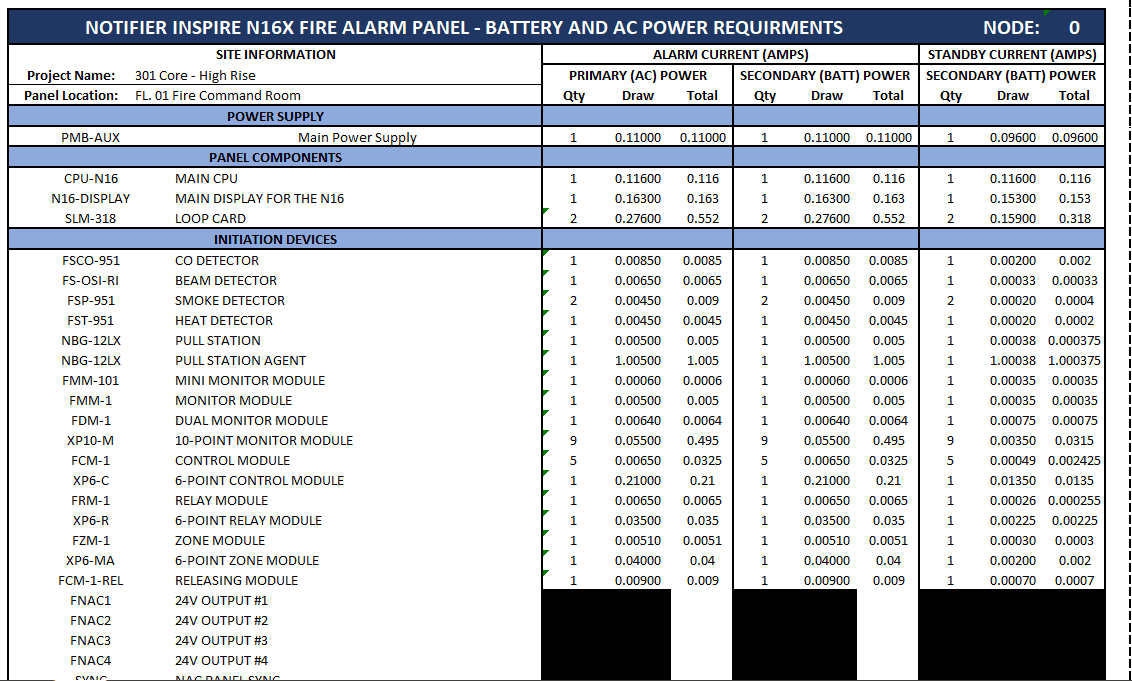Click the INITIATION DEVICES section header
Screen dimensions: 1132x681
[x=275, y=240]
